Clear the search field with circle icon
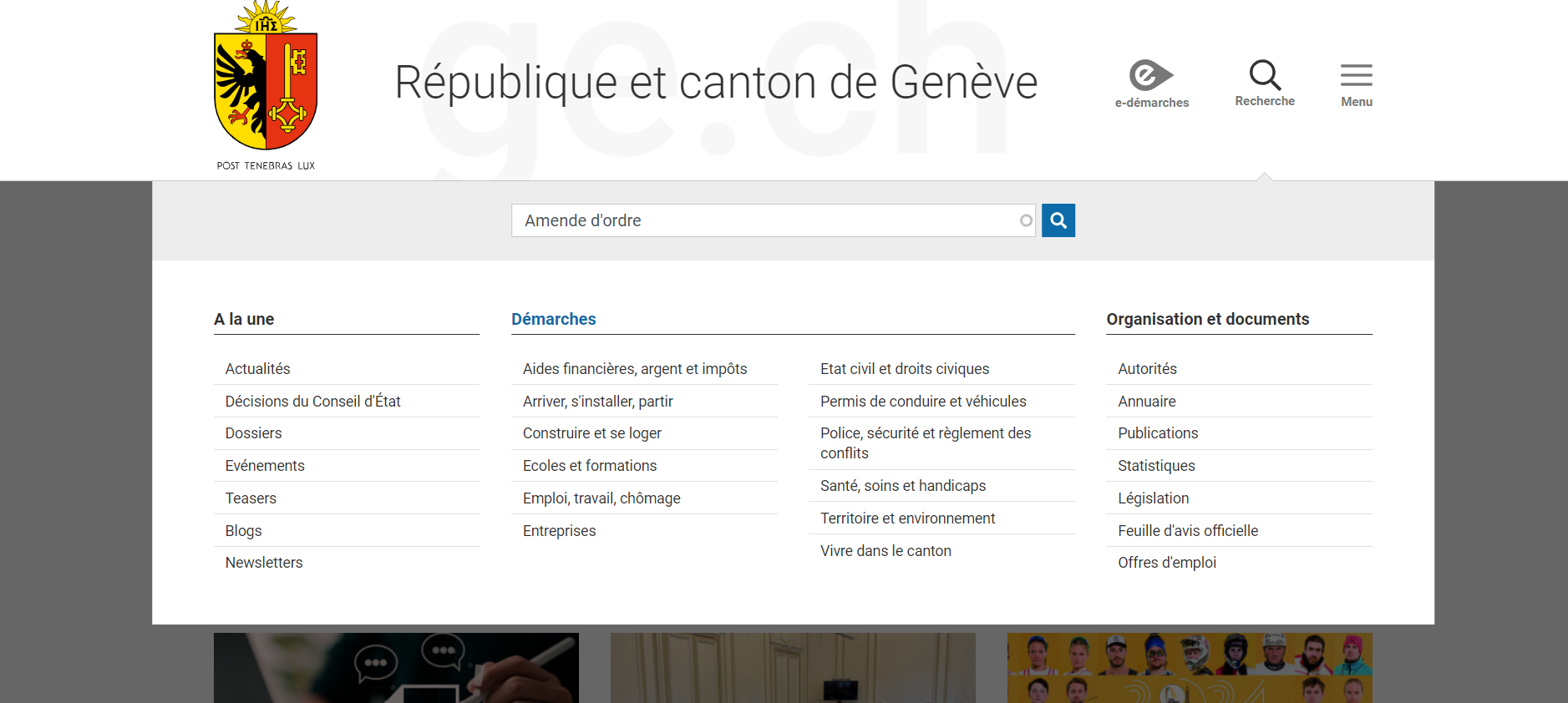This screenshot has width=1568, height=703. tap(1026, 220)
